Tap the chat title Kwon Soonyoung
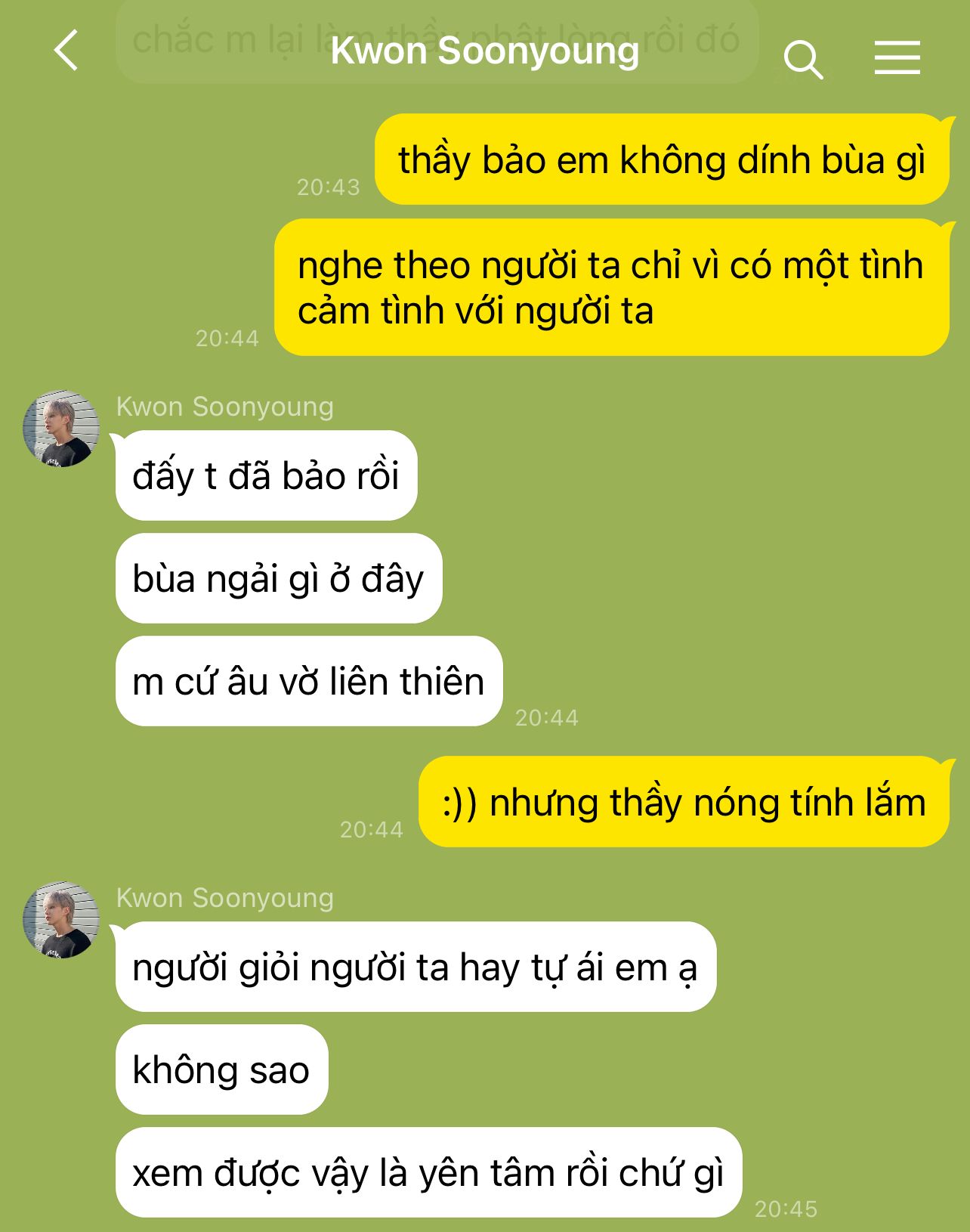Screen dimensions: 970x1232 485,51
